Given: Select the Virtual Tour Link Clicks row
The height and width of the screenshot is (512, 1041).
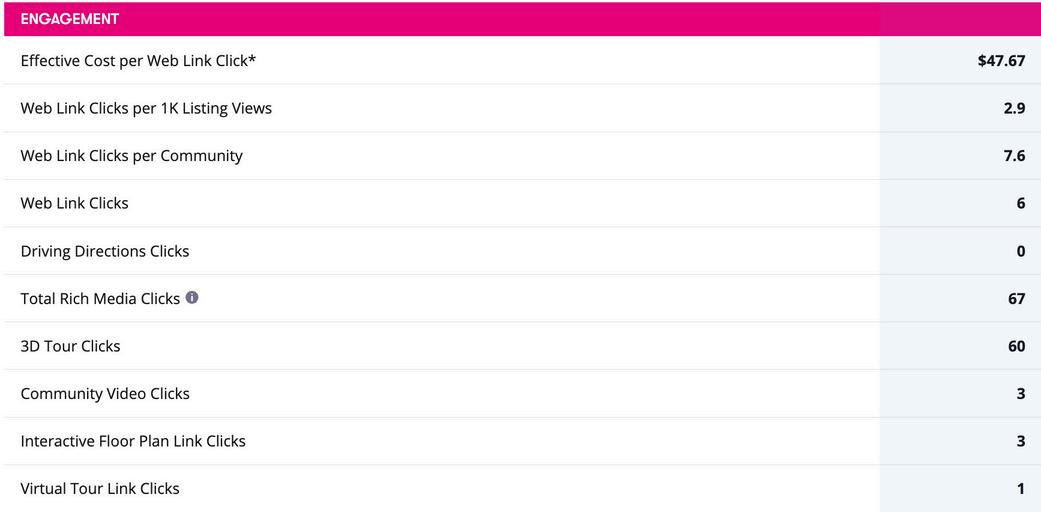Looking at the screenshot, I should pos(522,489).
